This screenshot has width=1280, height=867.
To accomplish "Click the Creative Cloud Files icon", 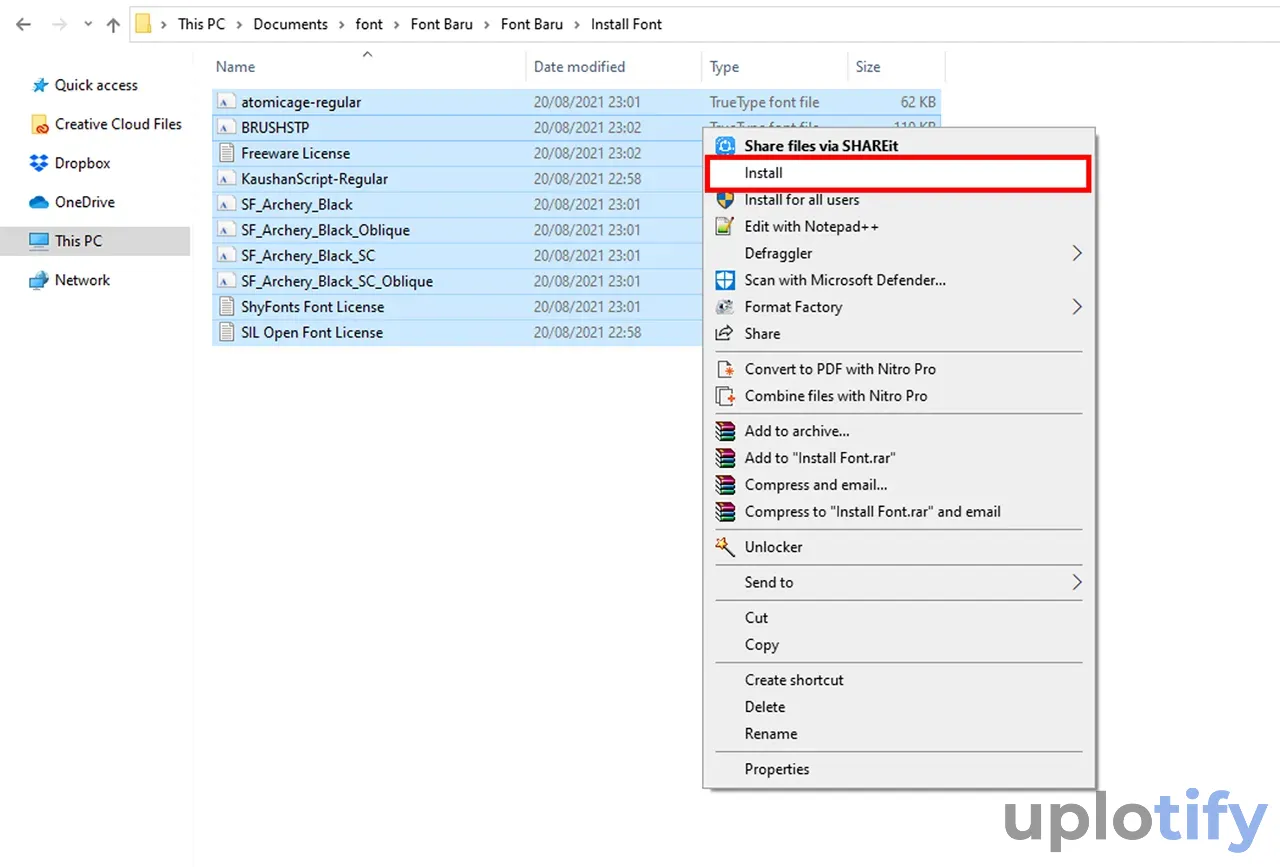I will pos(39,125).
